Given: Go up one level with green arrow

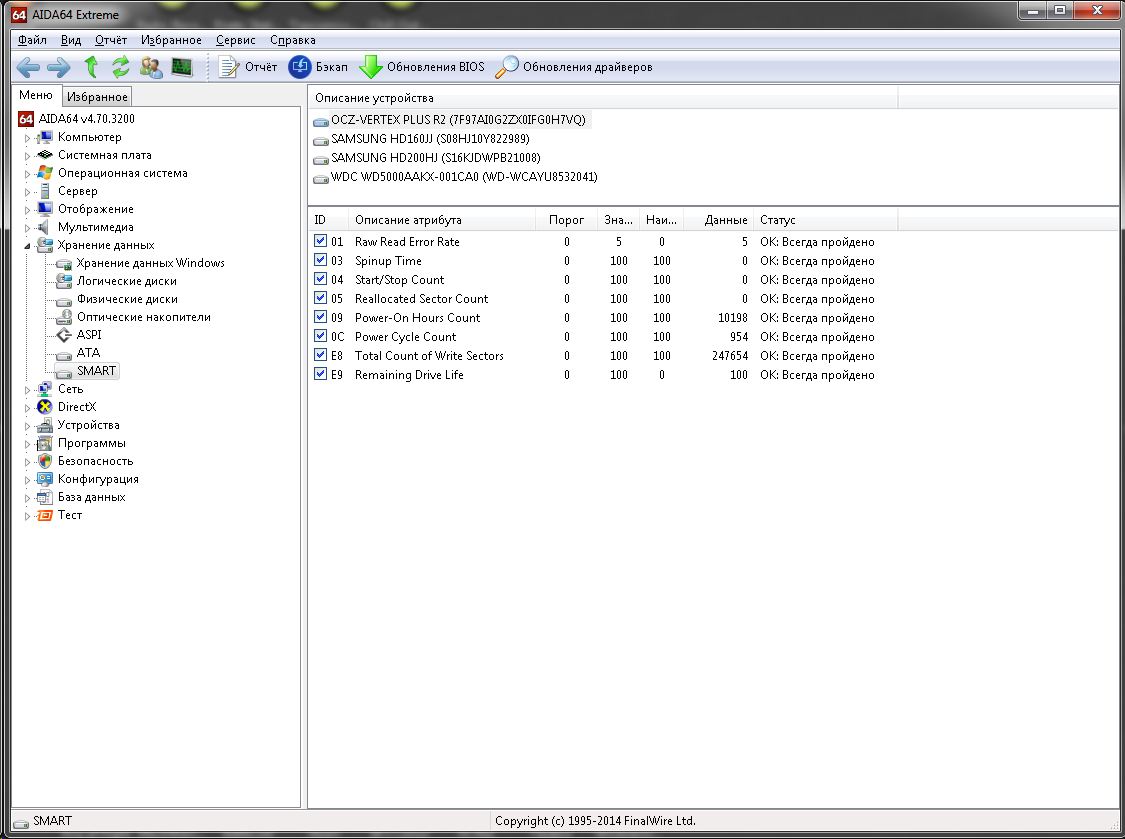Looking at the screenshot, I should click(x=90, y=67).
